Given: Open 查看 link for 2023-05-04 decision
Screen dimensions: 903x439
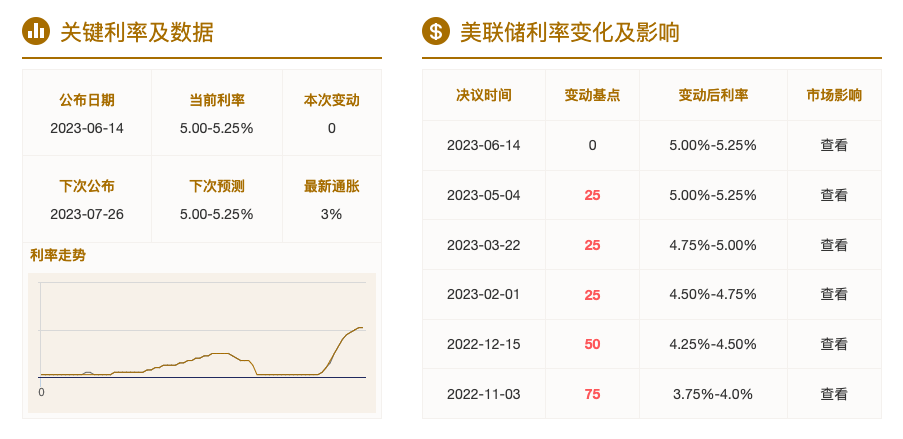Looking at the screenshot, I should [834, 195].
